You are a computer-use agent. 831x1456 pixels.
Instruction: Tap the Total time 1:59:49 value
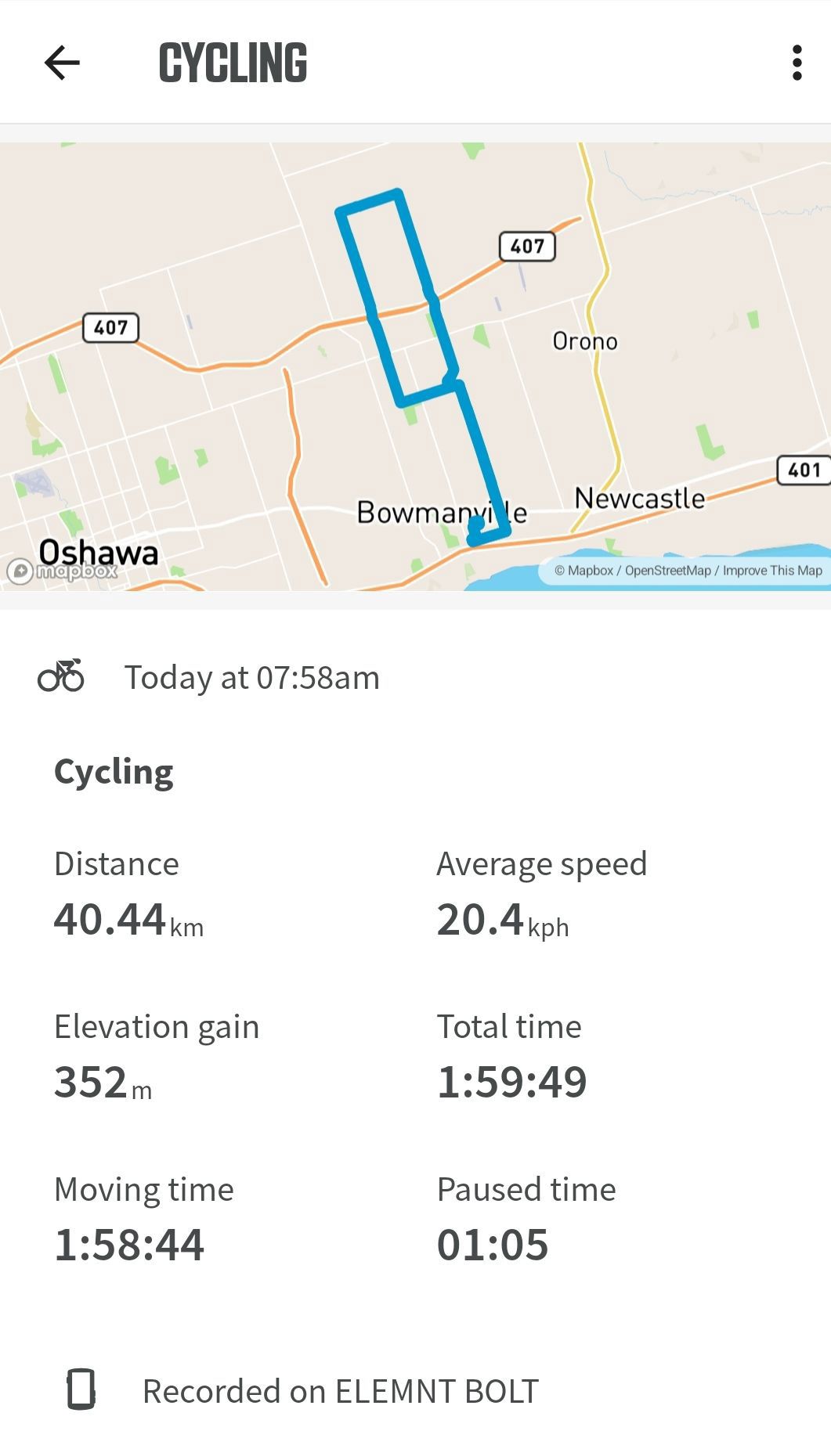point(511,1083)
